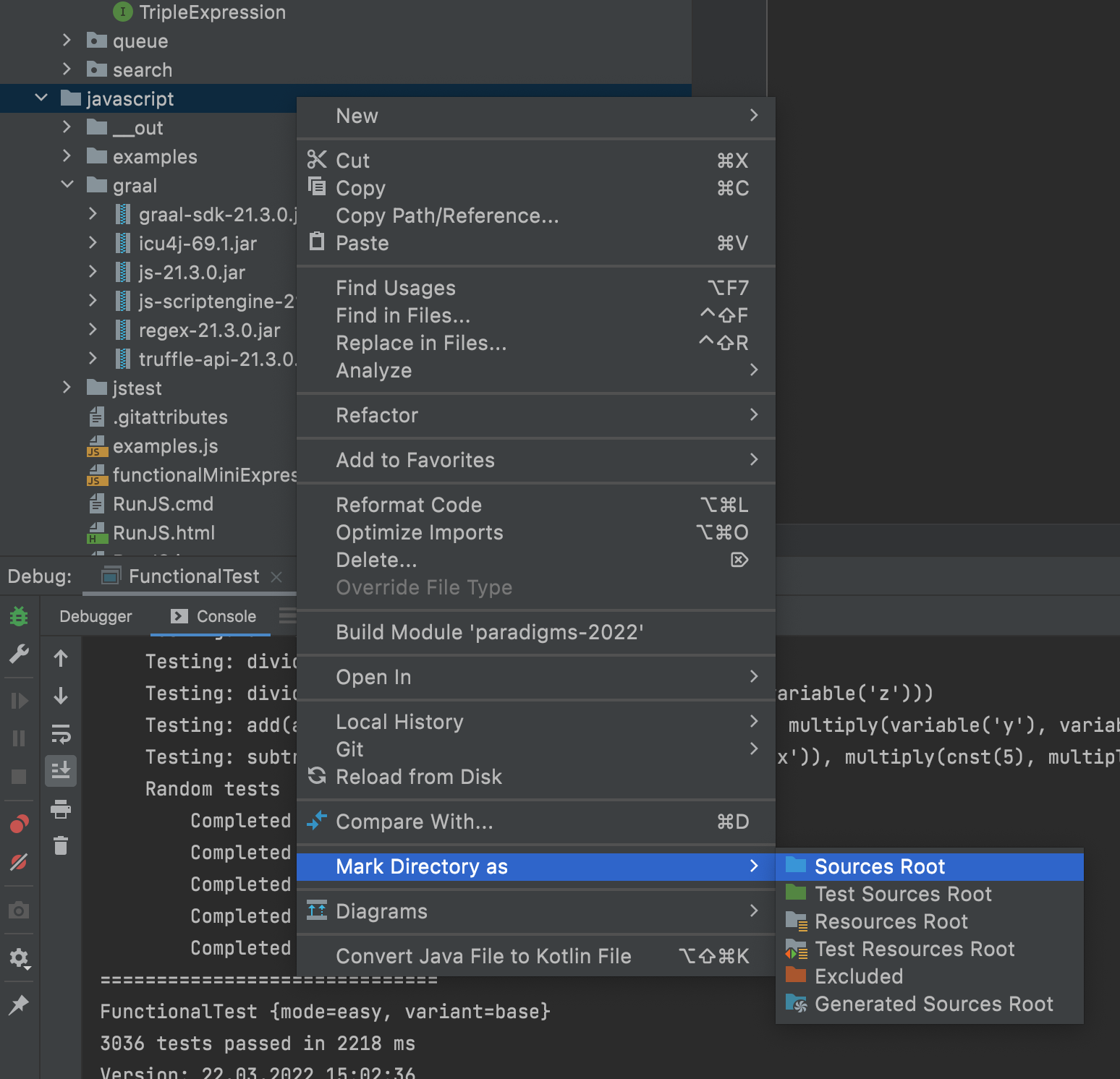This screenshot has height=1079, width=1120.
Task: Click the thread dump camera icon
Action: [x=19, y=910]
